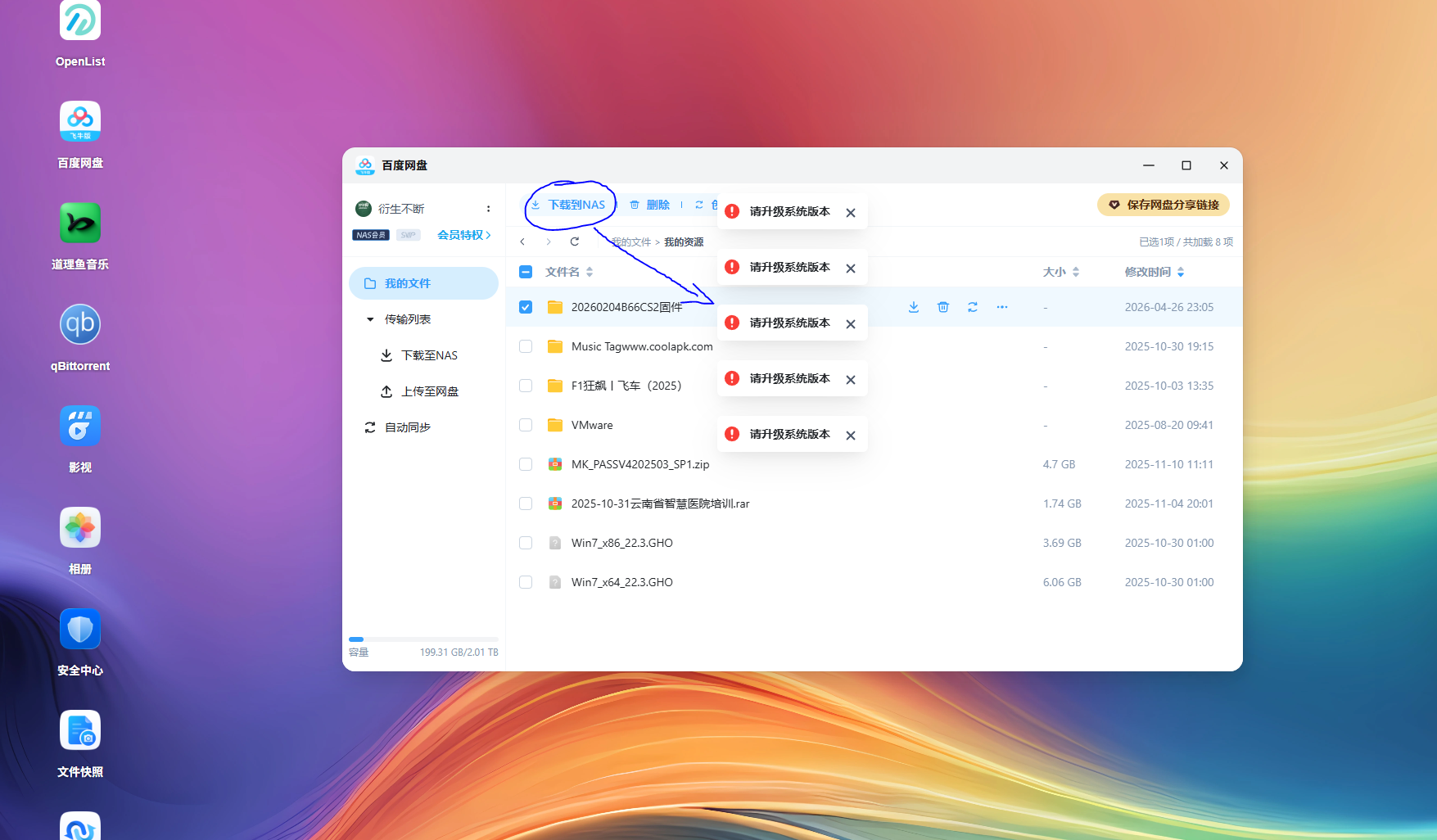Navigate to 我的文件 in the breadcrumb
The width and height of the screenshot is (1437, 840).
tap(631, 242)
